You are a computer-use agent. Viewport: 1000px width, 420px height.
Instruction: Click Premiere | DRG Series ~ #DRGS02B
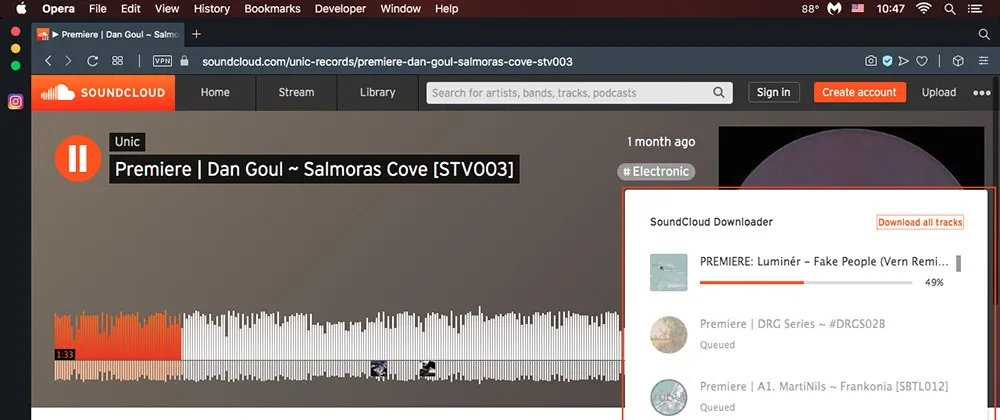tap(792, 324)
